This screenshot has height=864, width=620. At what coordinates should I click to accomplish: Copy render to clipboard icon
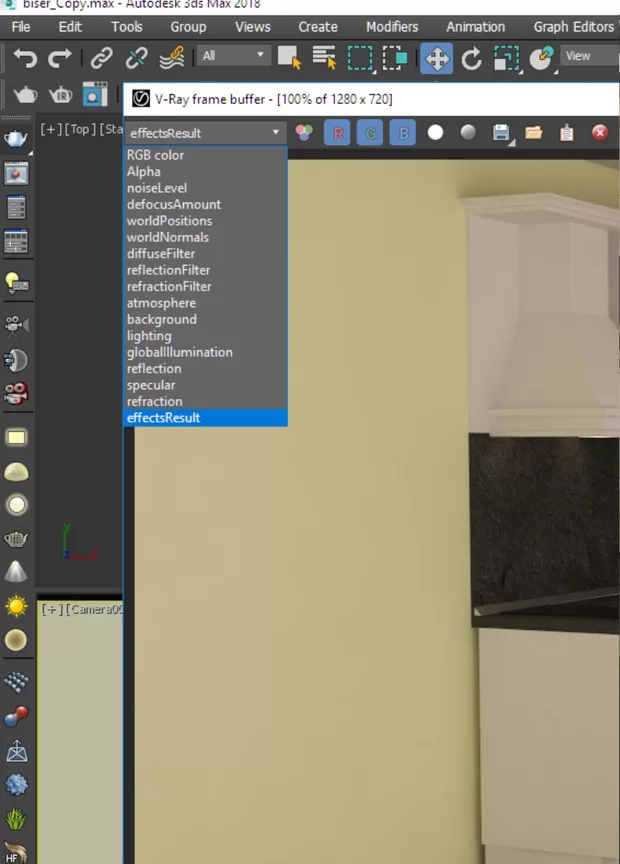567,133
